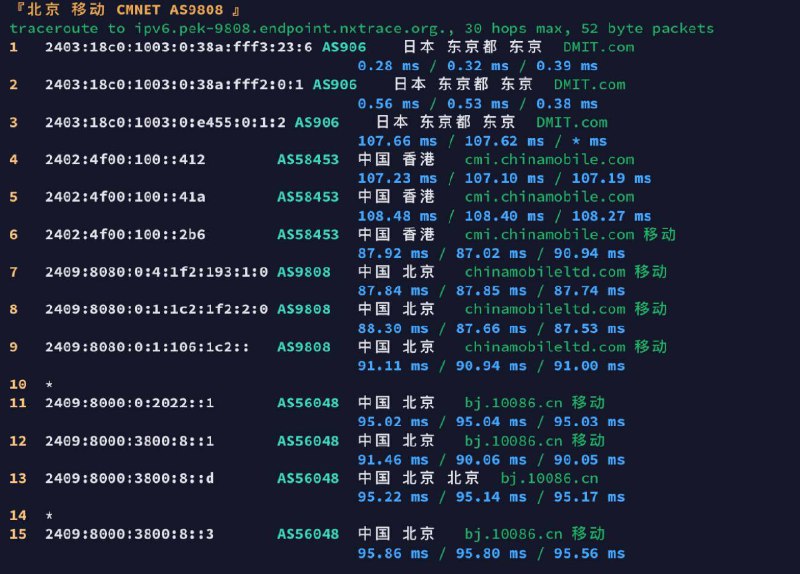Viewport: 800px width, 574px height.
Task: Click location '中国 北京' on hop 8
Action: (396, 309)
